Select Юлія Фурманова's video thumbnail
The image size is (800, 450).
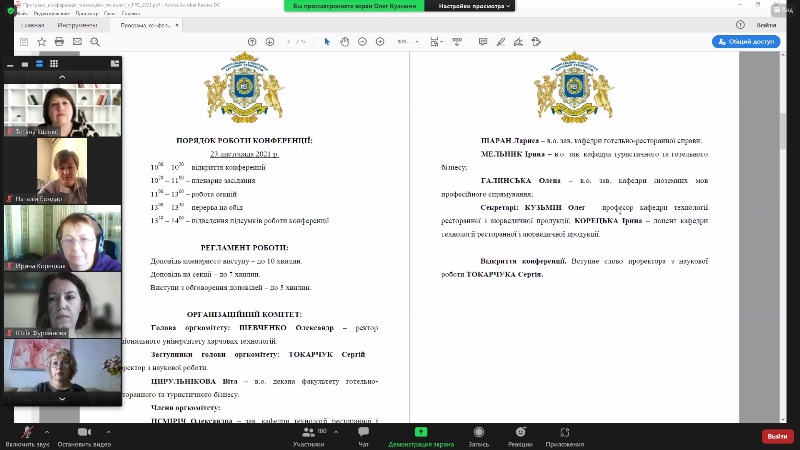click(62, 305)
